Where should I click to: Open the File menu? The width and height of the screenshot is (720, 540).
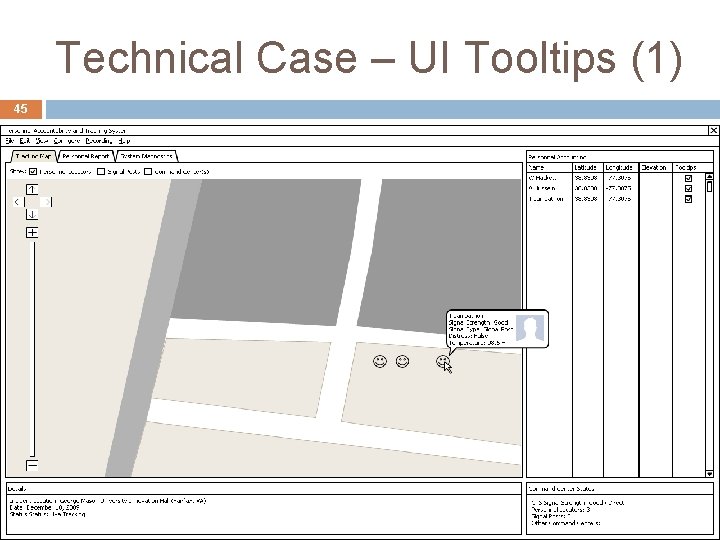tap(10, 141)
